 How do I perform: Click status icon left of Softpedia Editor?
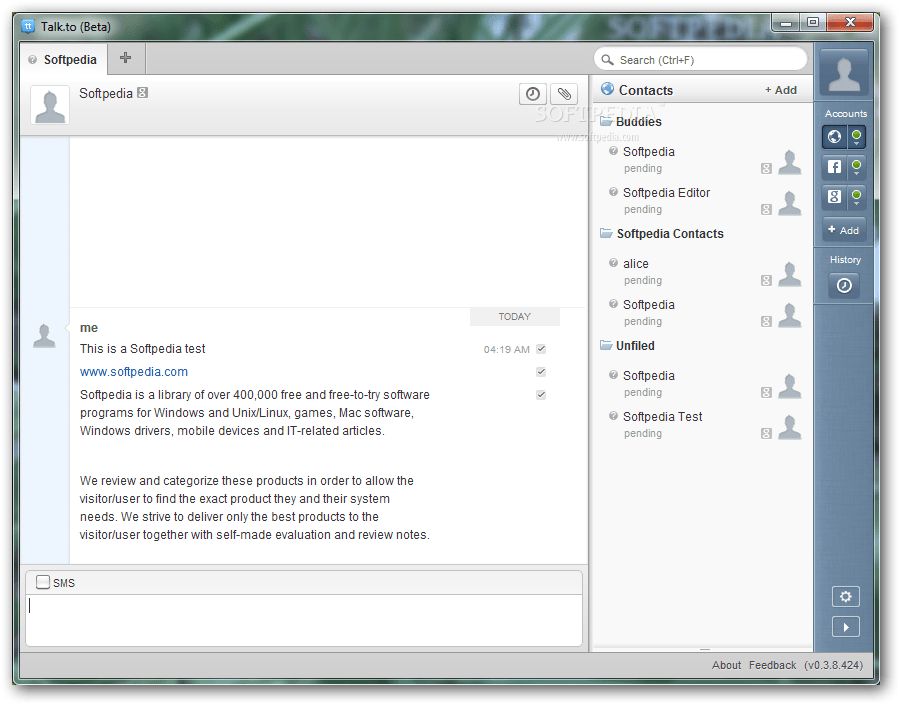613,191
